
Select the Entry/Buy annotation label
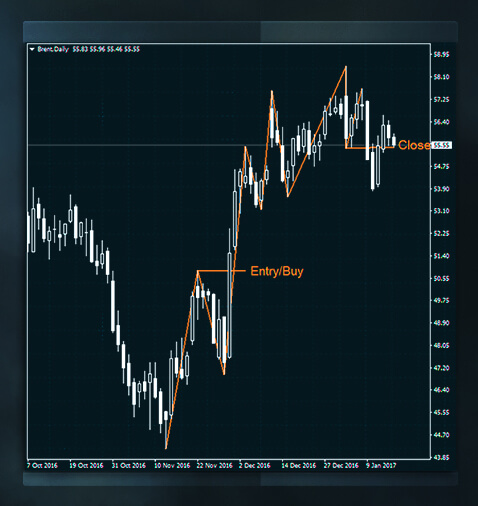point(277,271)
